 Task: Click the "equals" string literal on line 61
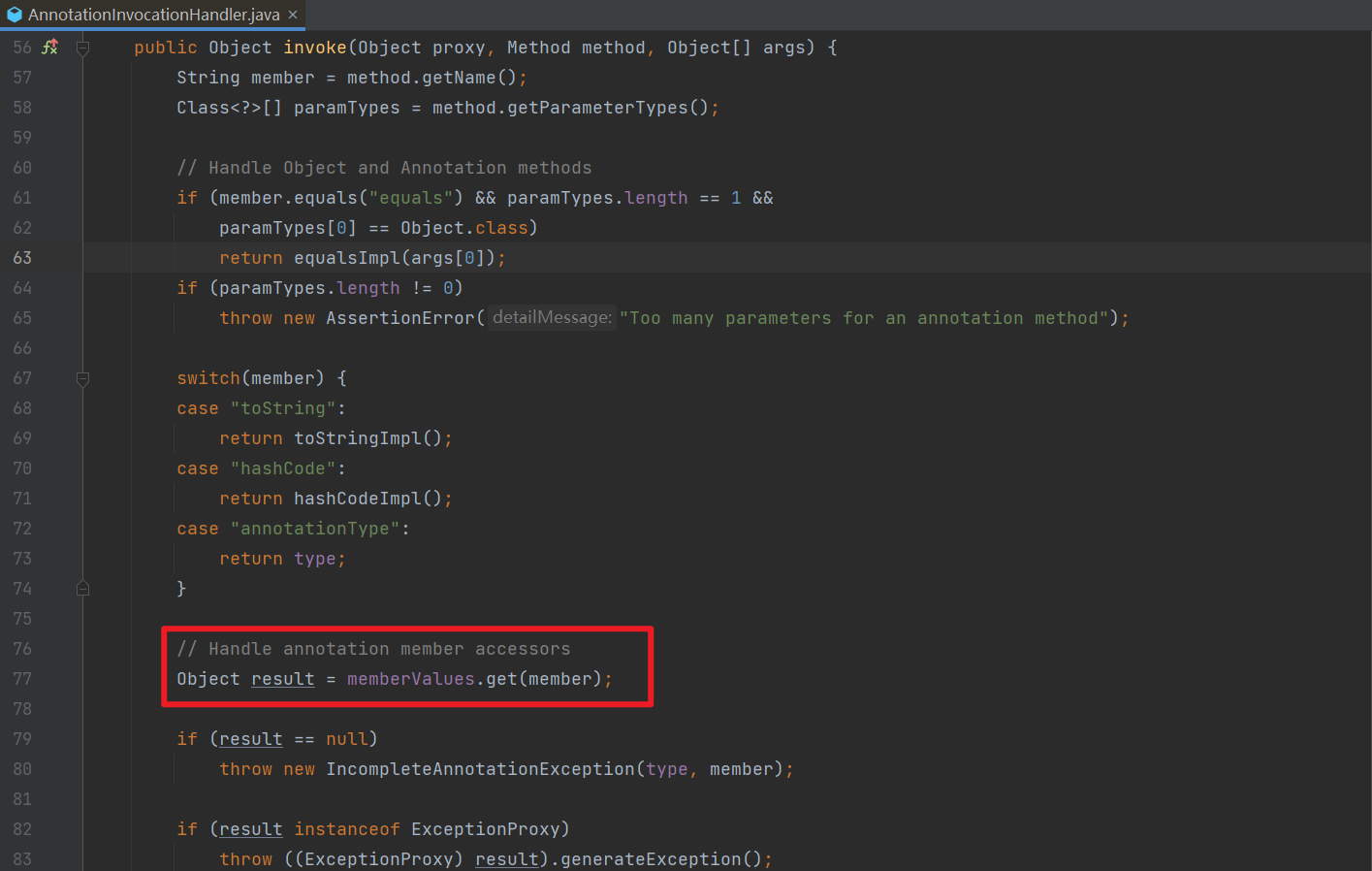pos(412,197)
